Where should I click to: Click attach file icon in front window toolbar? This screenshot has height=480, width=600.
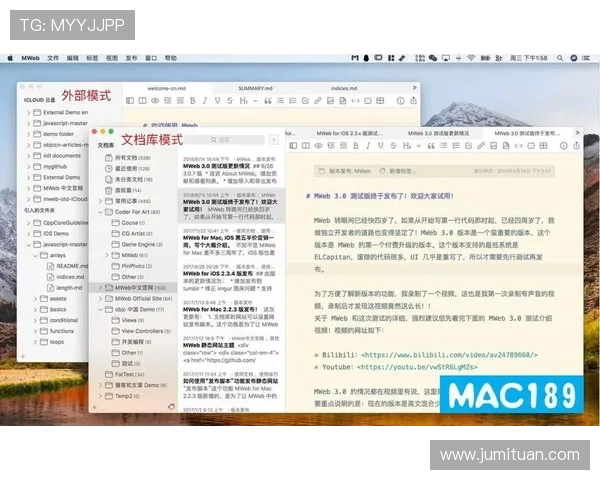coord(506,145)
